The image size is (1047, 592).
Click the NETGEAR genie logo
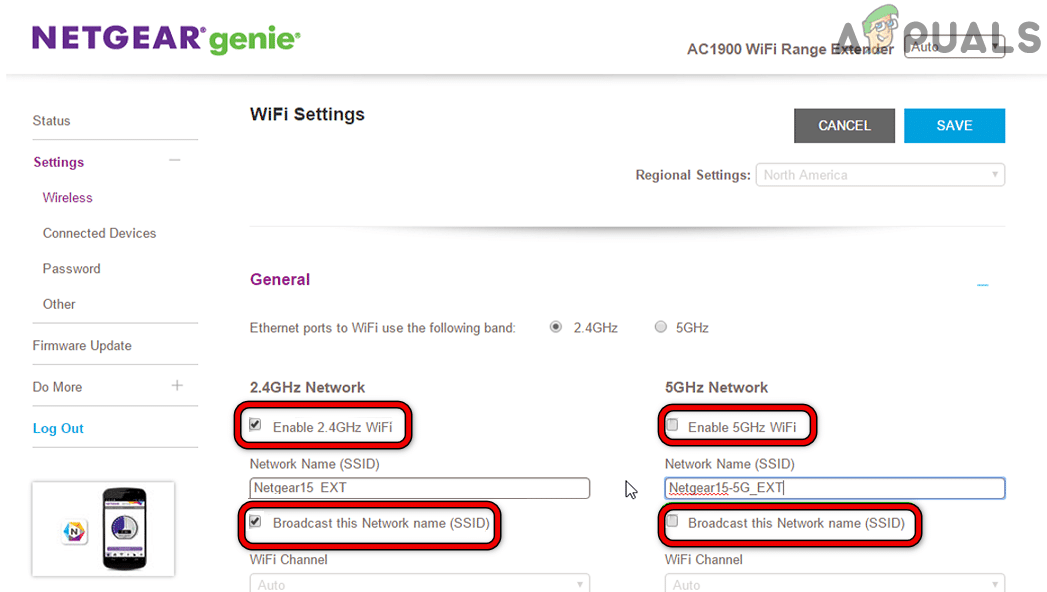(x=166, y=39)
